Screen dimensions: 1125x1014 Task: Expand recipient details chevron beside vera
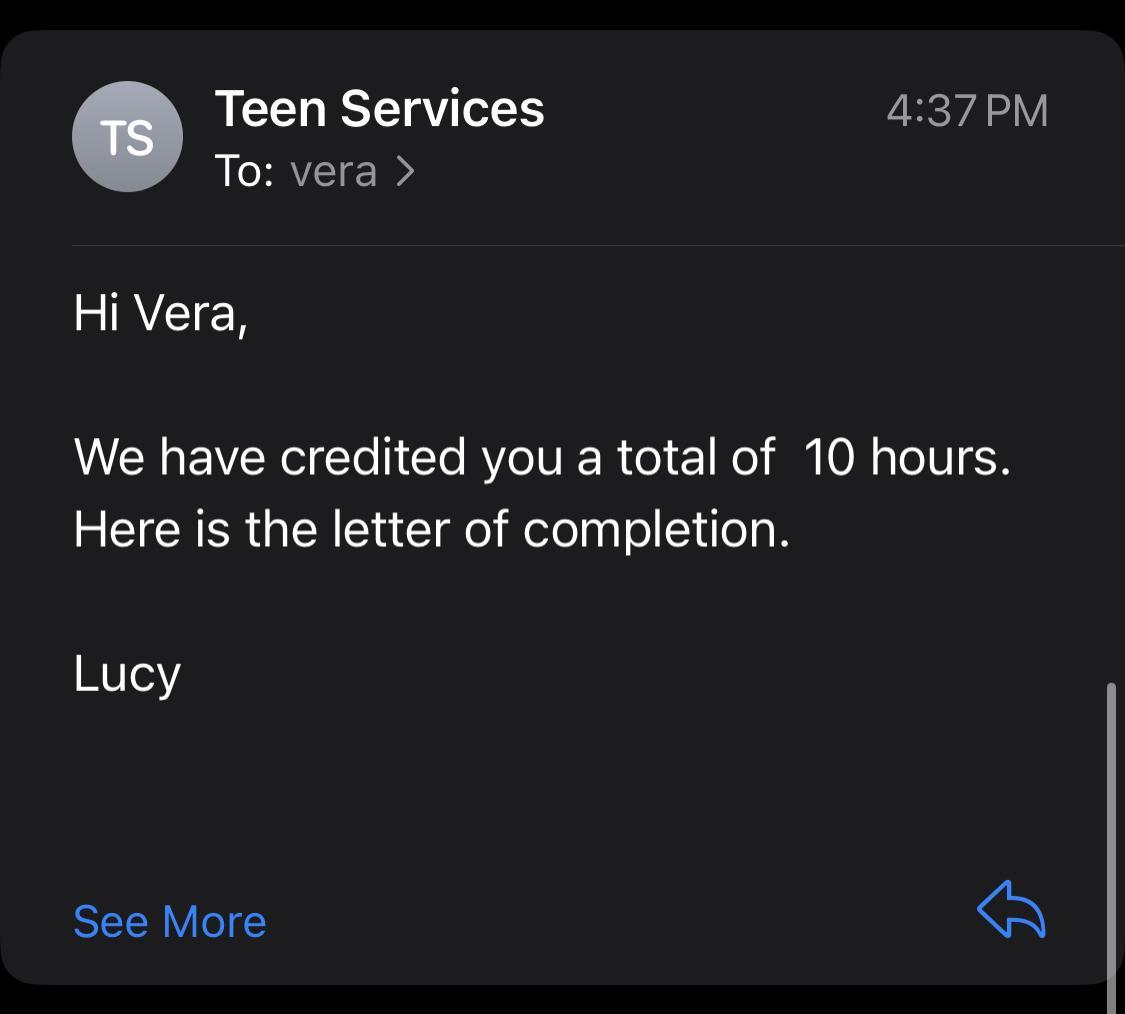[405, 172]
